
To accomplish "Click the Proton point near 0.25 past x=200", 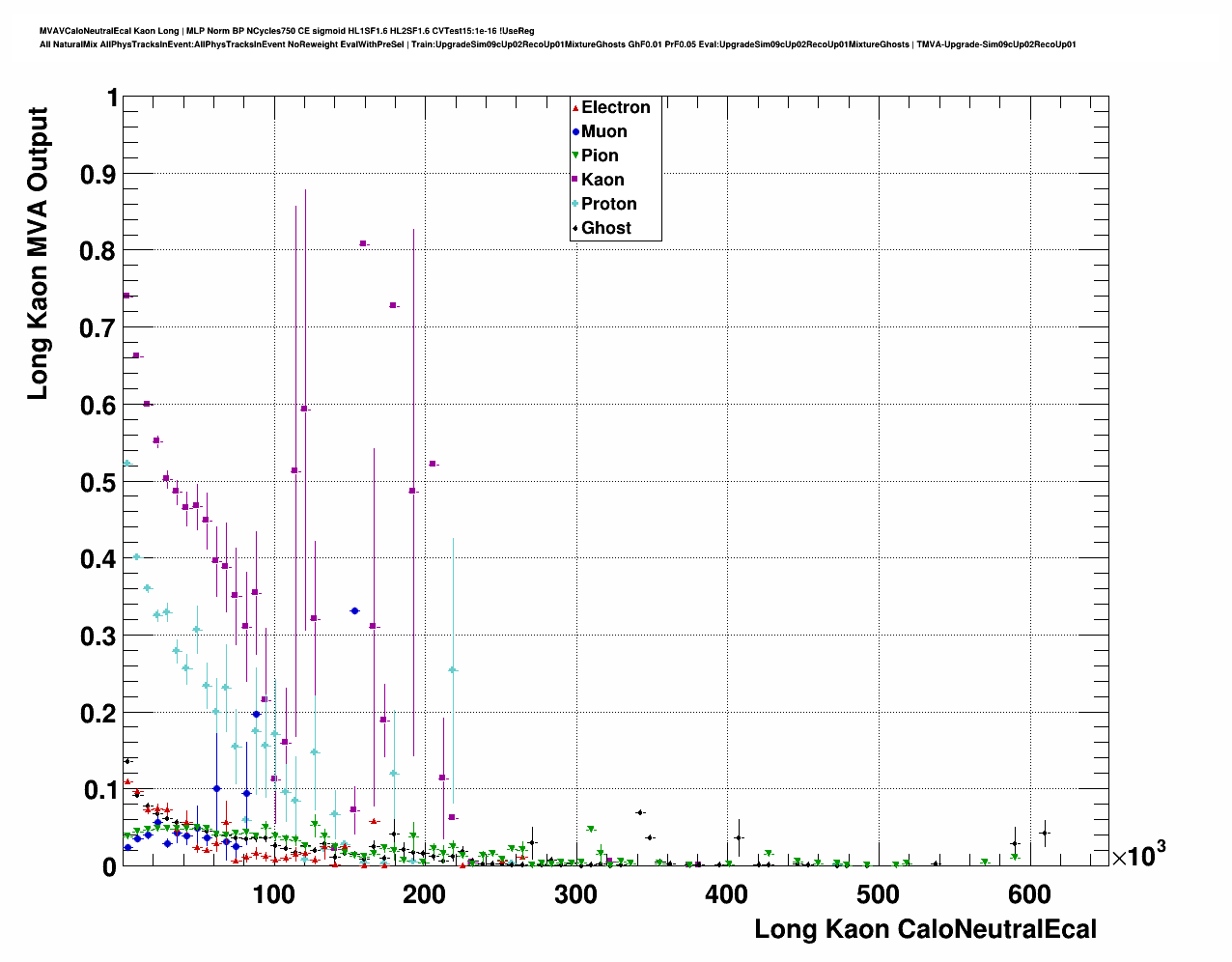I will [453, 669].
